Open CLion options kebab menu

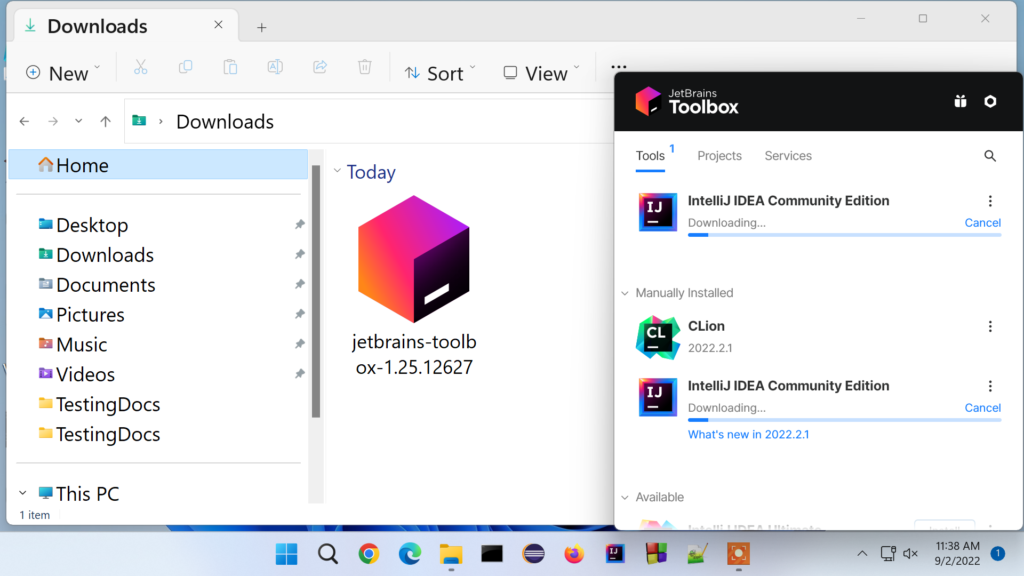tap(990, 326)
